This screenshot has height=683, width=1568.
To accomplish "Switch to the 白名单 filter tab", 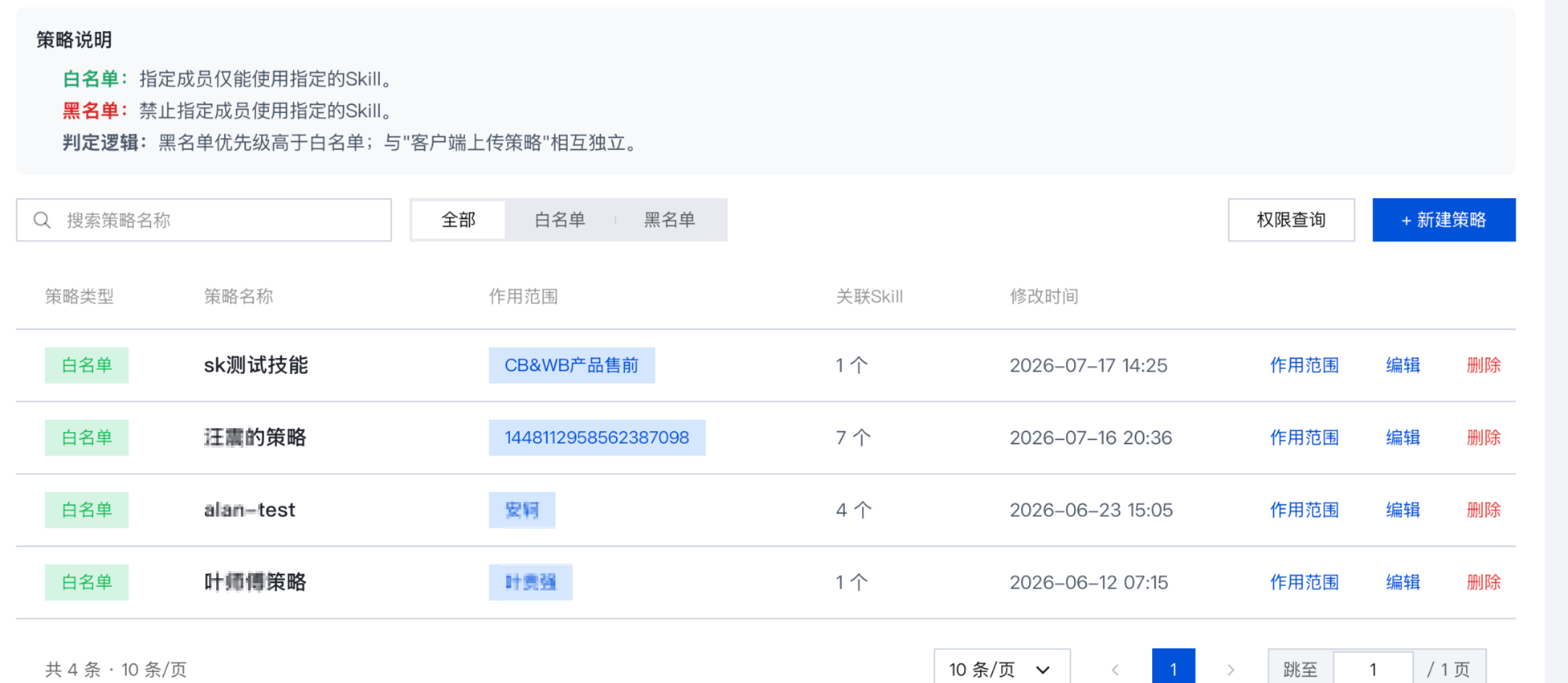I will coord(560,220).
